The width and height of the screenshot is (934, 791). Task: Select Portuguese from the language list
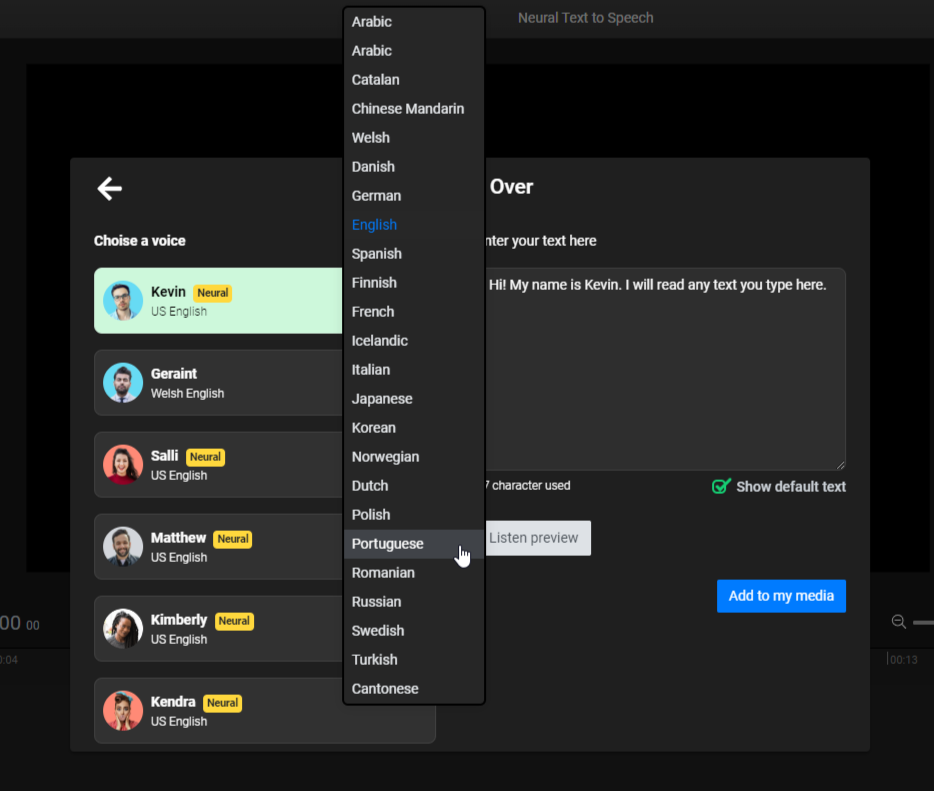click(388, 544)
